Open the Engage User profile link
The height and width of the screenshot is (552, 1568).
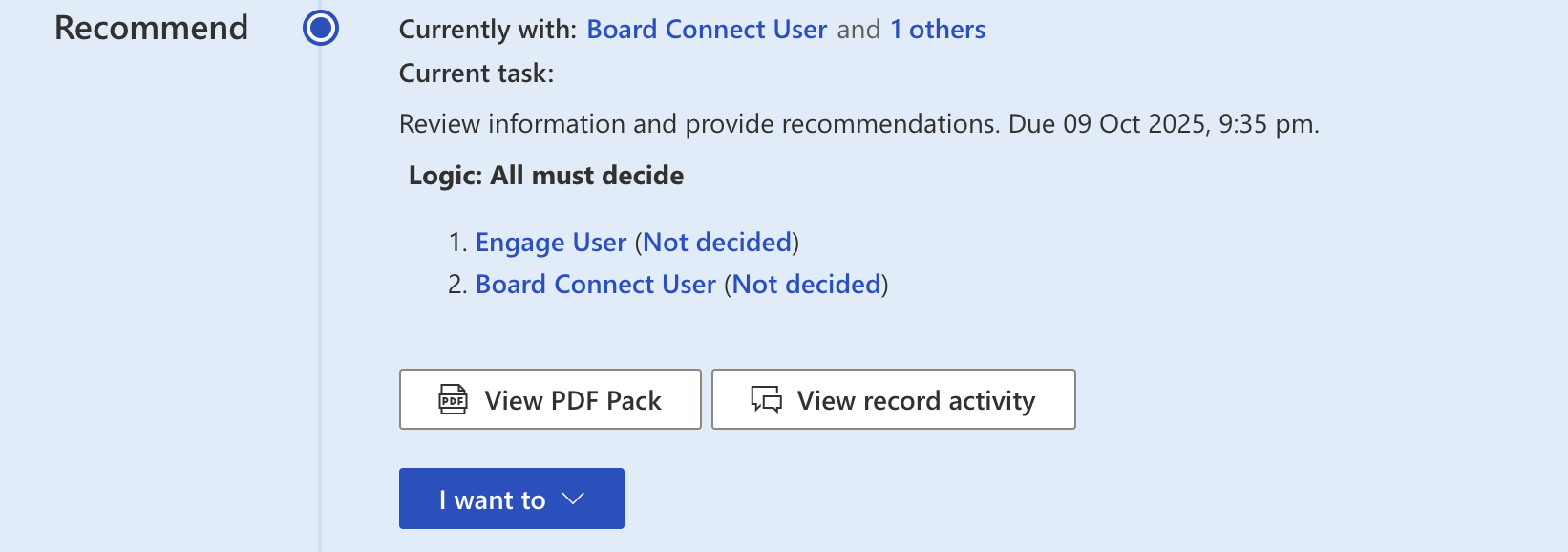click(x=551, y=243)
